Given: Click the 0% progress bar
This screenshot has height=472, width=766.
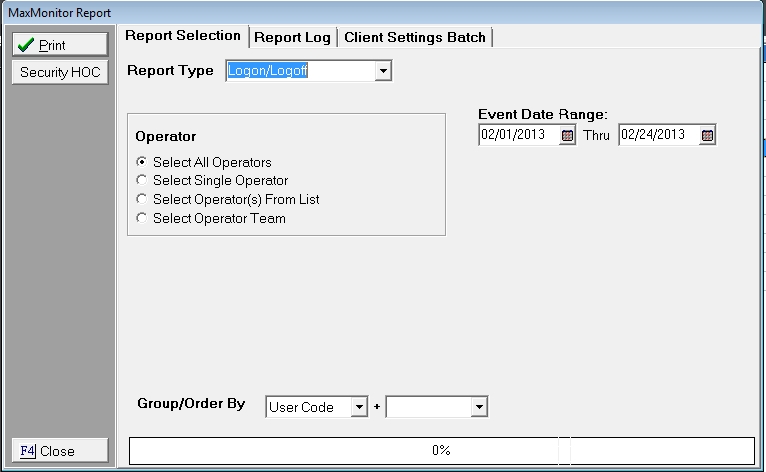Looking at the screenshot, I should (441, 450).
